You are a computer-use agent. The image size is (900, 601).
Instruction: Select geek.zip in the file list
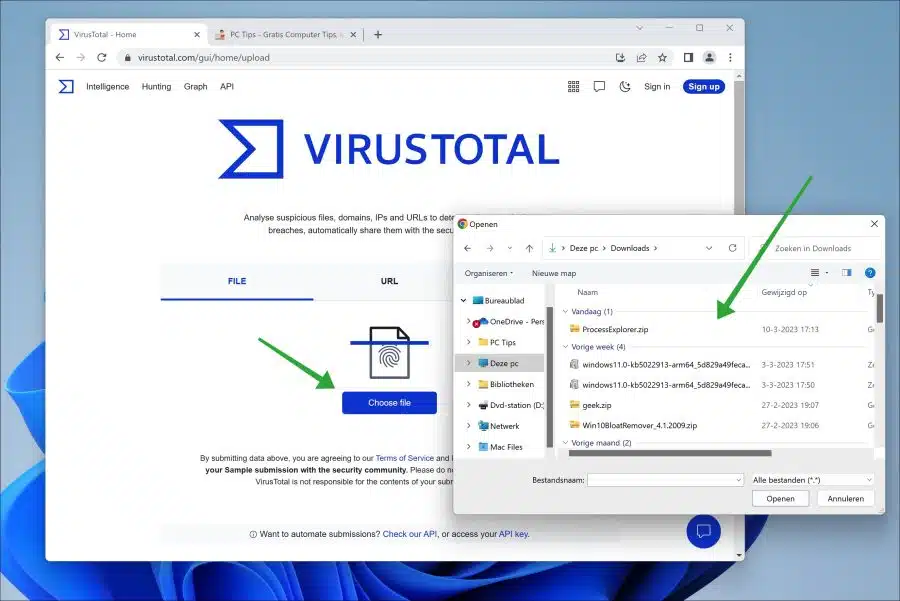pos(596,405)
